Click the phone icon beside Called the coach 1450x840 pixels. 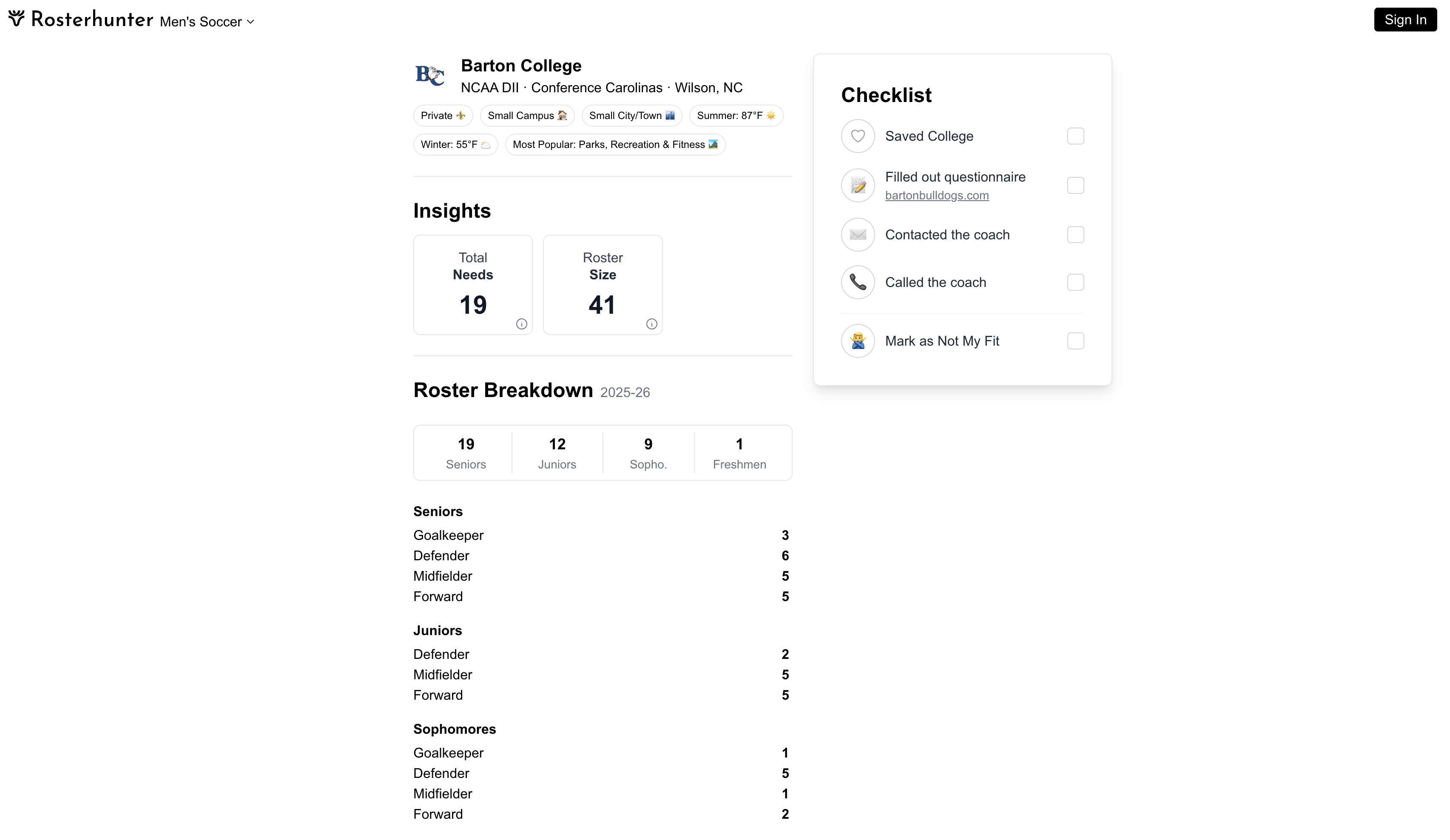tap(857, 283)
